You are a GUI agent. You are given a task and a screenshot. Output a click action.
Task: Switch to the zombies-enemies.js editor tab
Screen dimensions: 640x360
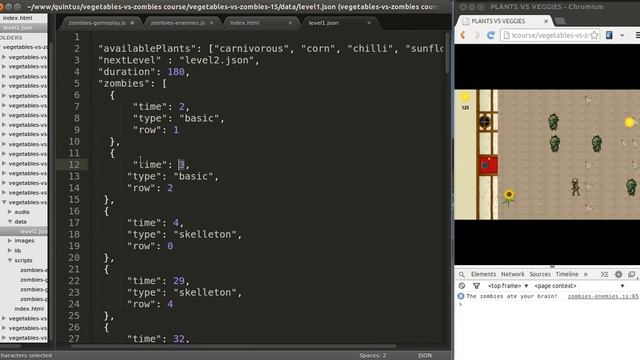178,23
